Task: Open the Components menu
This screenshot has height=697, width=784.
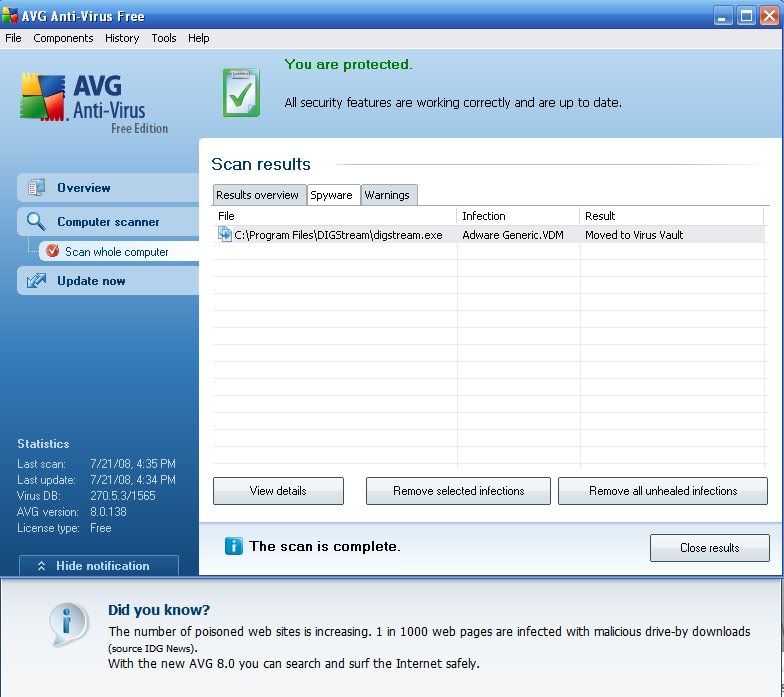Action: (63, 38)
